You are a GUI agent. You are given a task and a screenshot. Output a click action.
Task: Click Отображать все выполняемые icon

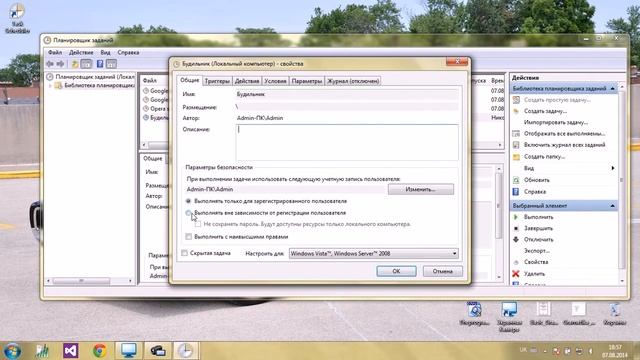coord(516,133)
